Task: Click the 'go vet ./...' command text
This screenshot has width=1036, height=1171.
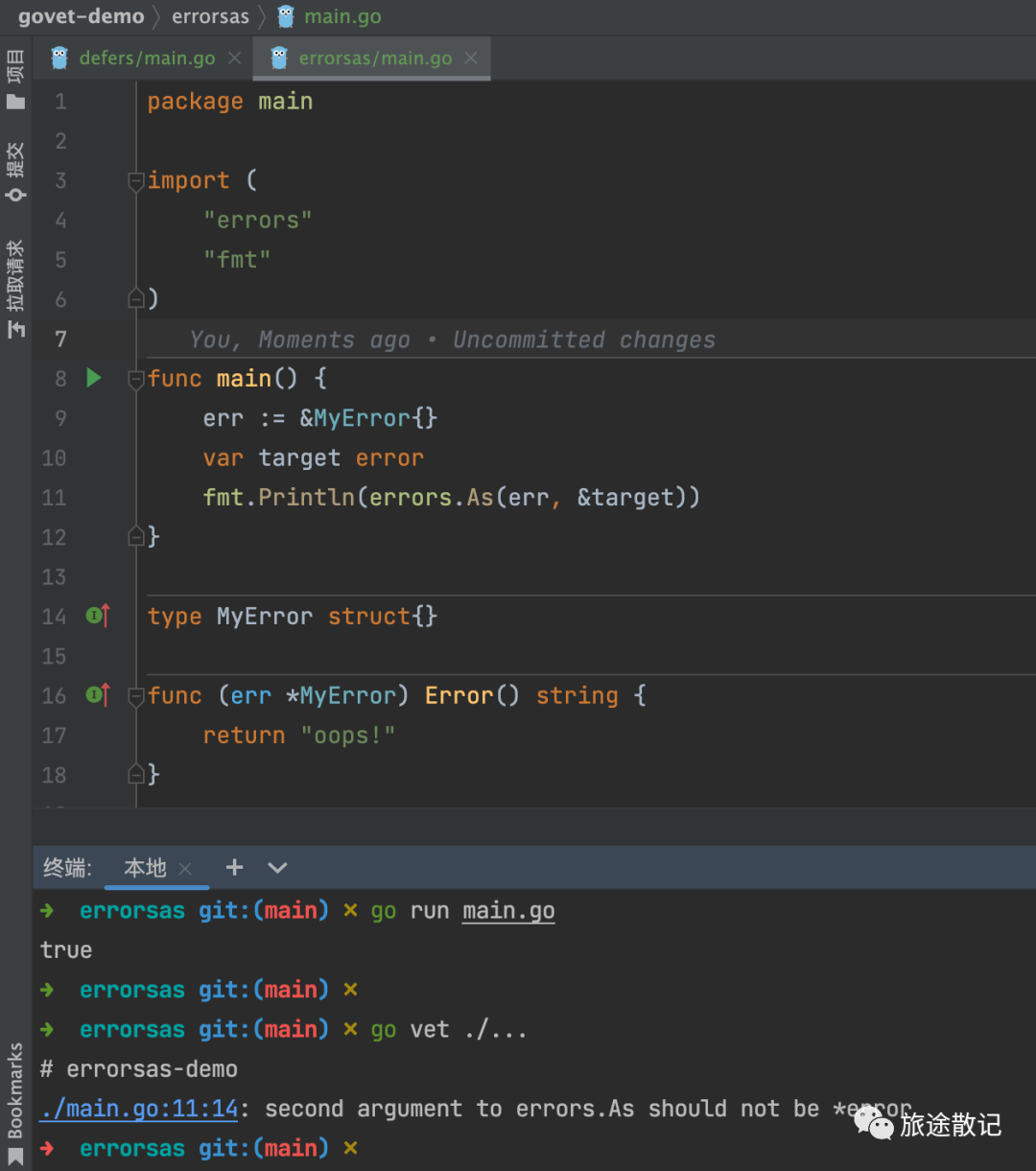Action: coord(450,1029)
